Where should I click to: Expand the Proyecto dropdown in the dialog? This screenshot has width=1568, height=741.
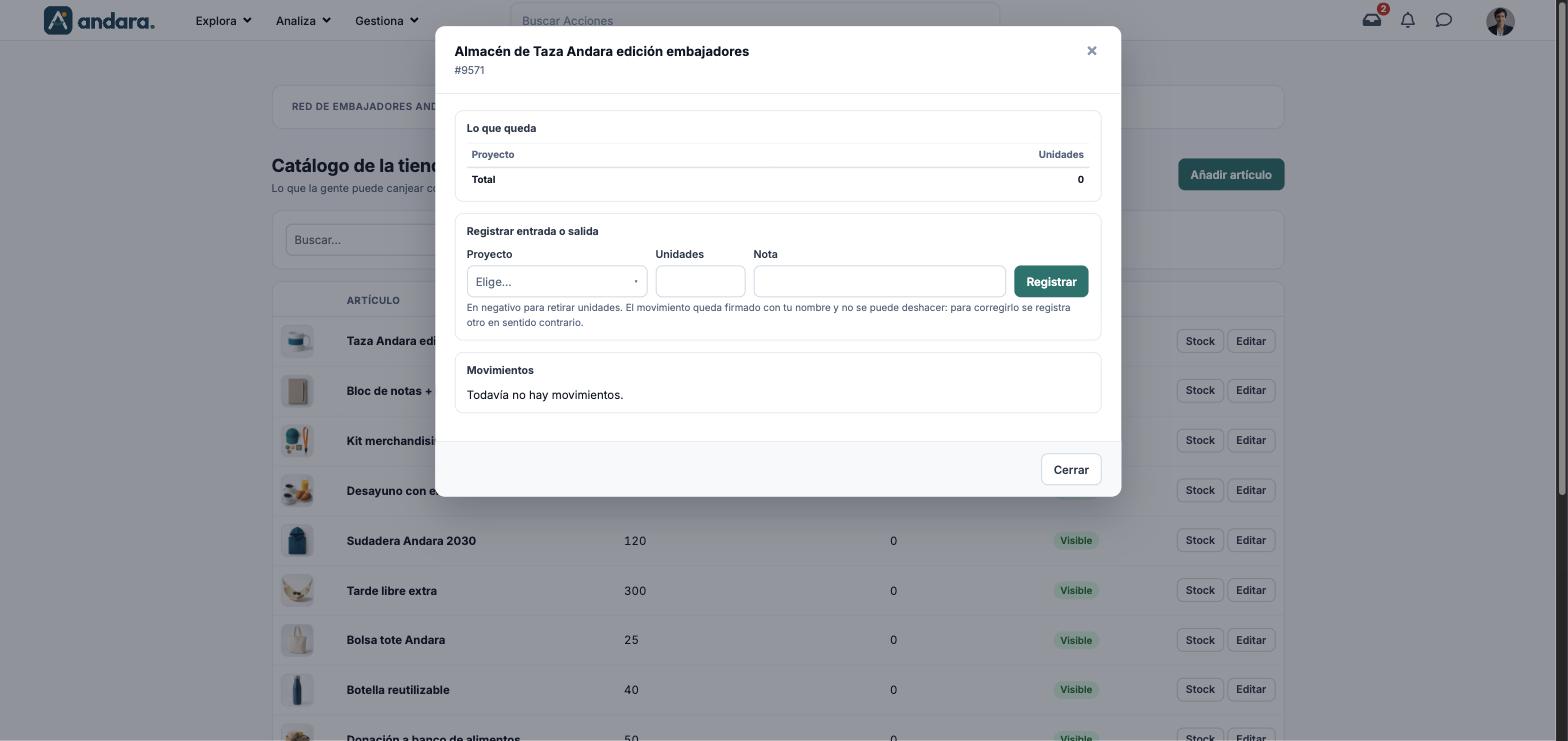click(557, 282)
